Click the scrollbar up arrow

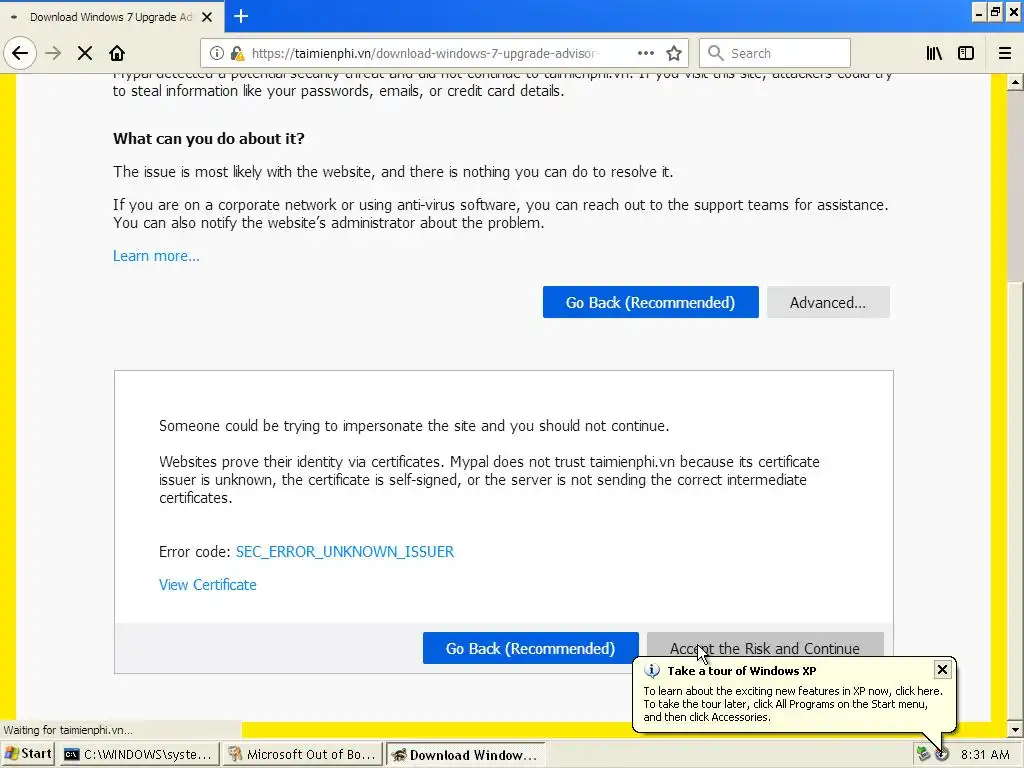tap(1015, 82)
